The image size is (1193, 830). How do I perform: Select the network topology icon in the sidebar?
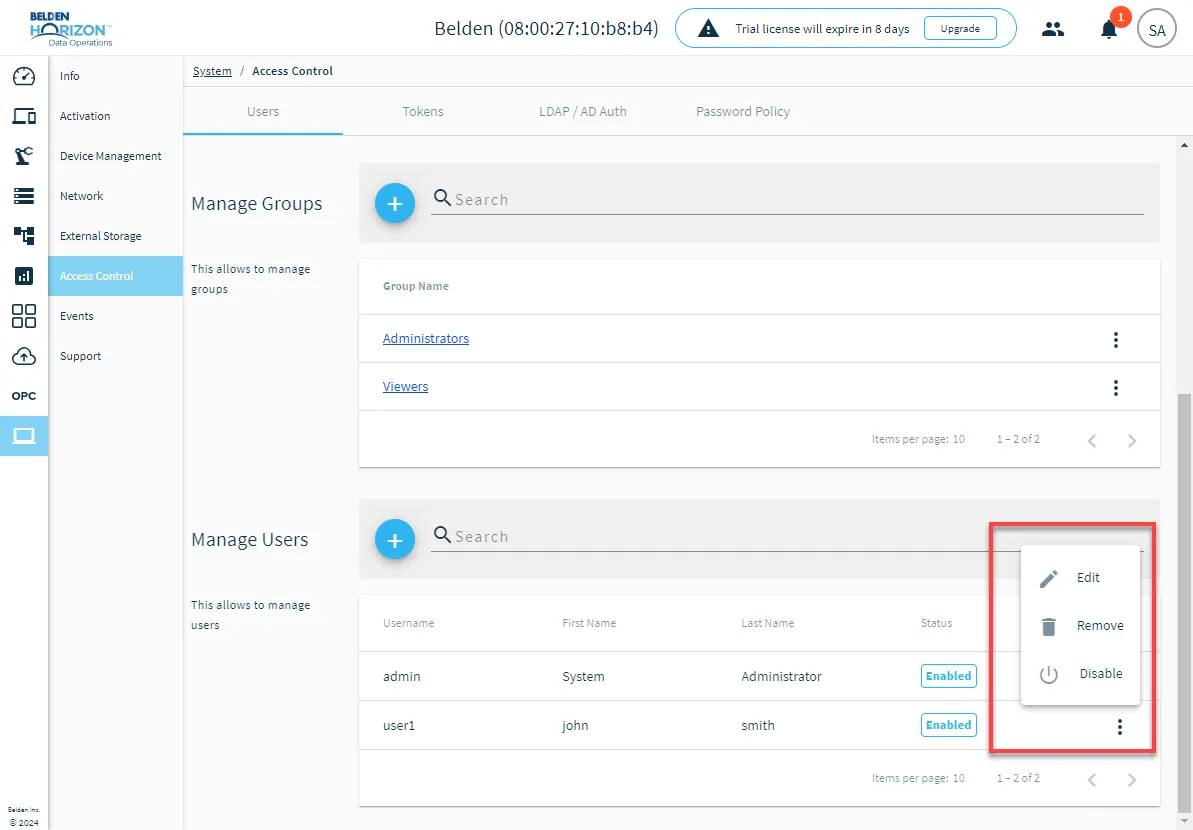(x=24, y=236)
